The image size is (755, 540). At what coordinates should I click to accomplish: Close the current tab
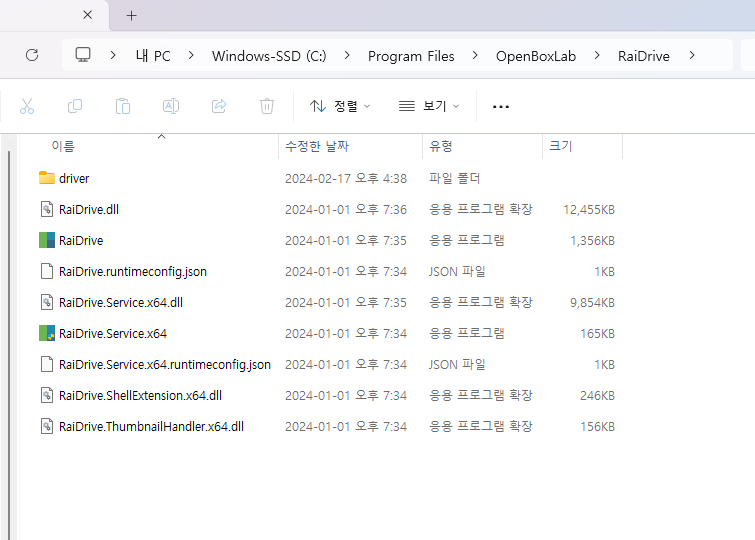88,15
